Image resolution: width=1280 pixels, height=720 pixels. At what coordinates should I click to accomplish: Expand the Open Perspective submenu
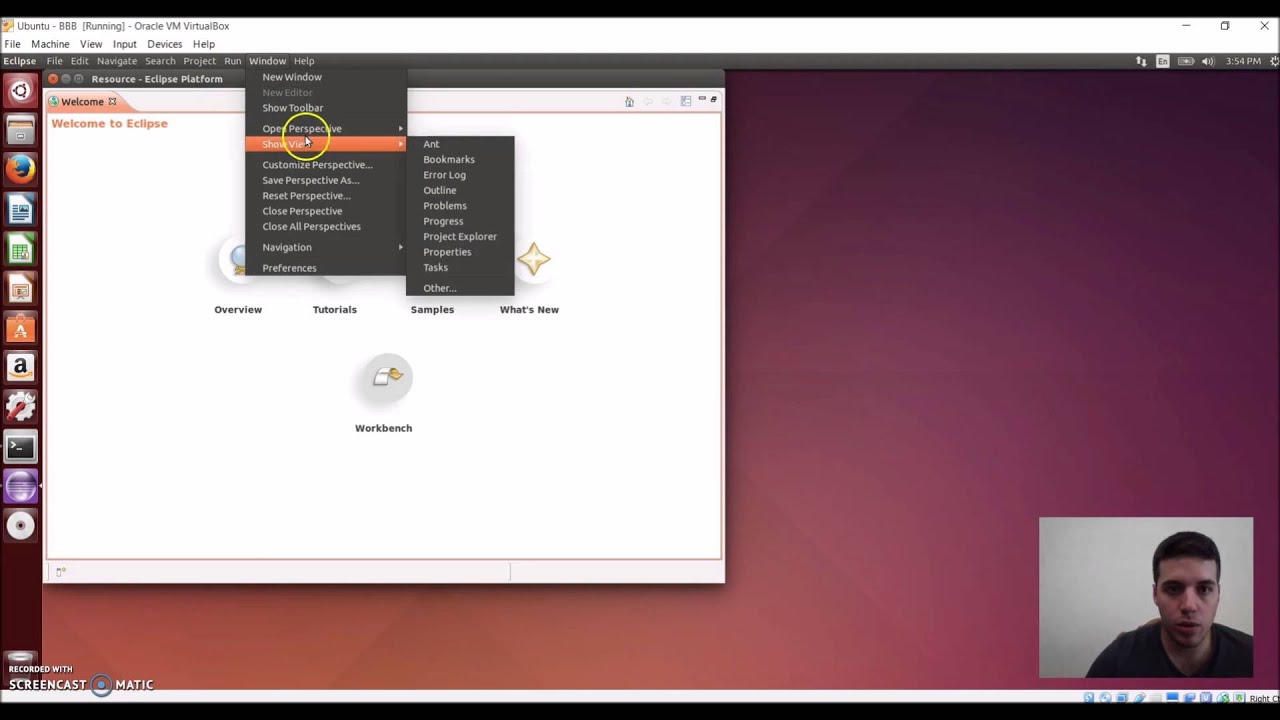326,128
